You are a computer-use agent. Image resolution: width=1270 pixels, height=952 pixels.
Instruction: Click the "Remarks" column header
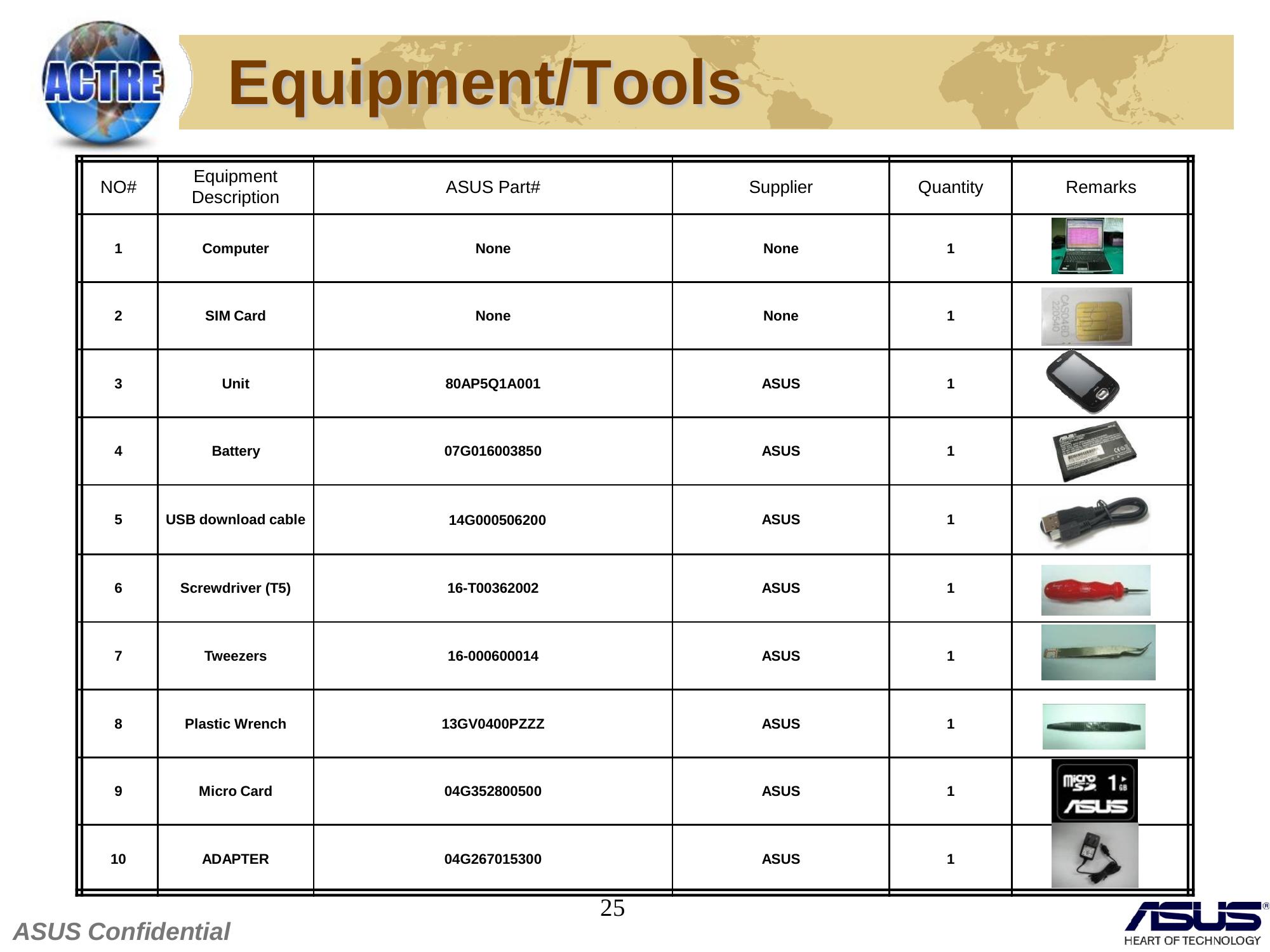pyautogui.click(x=1100, y=187)
